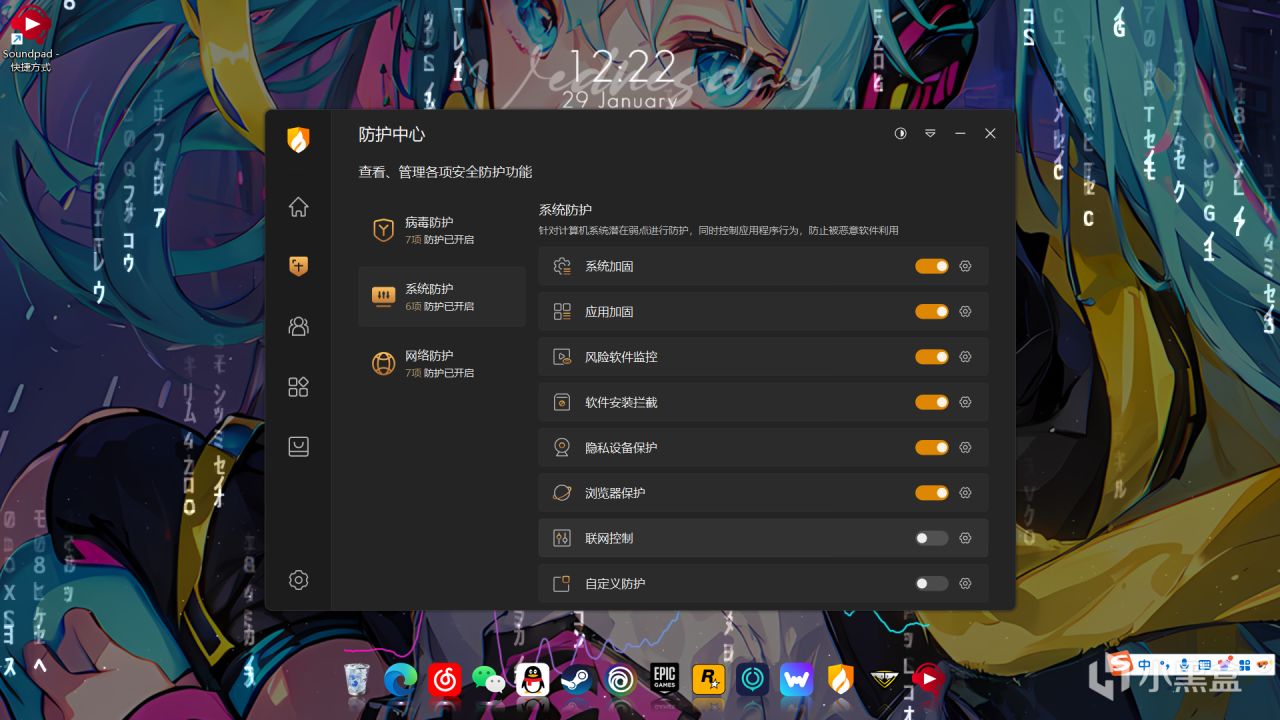The width and height of the screenshot is (1280, 720).
Task: Select the 病毒防护 category
Action: [x=442, y=230]
